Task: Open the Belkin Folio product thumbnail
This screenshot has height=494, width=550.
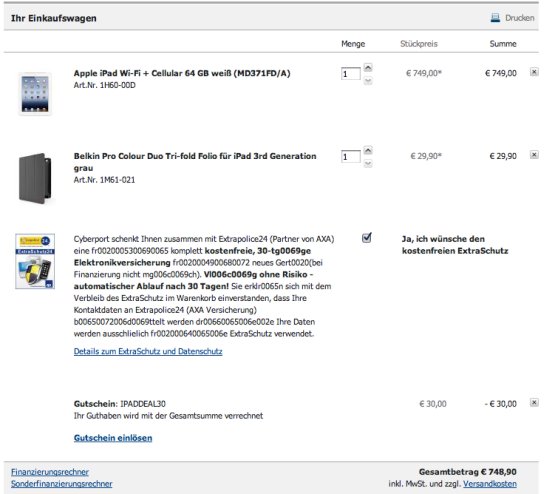Action: coord(35,178)
